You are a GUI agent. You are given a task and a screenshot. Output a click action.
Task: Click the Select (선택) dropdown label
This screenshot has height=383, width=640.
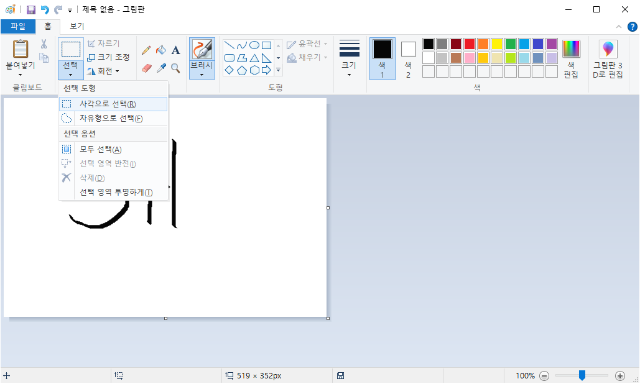[x=71, y=69]
